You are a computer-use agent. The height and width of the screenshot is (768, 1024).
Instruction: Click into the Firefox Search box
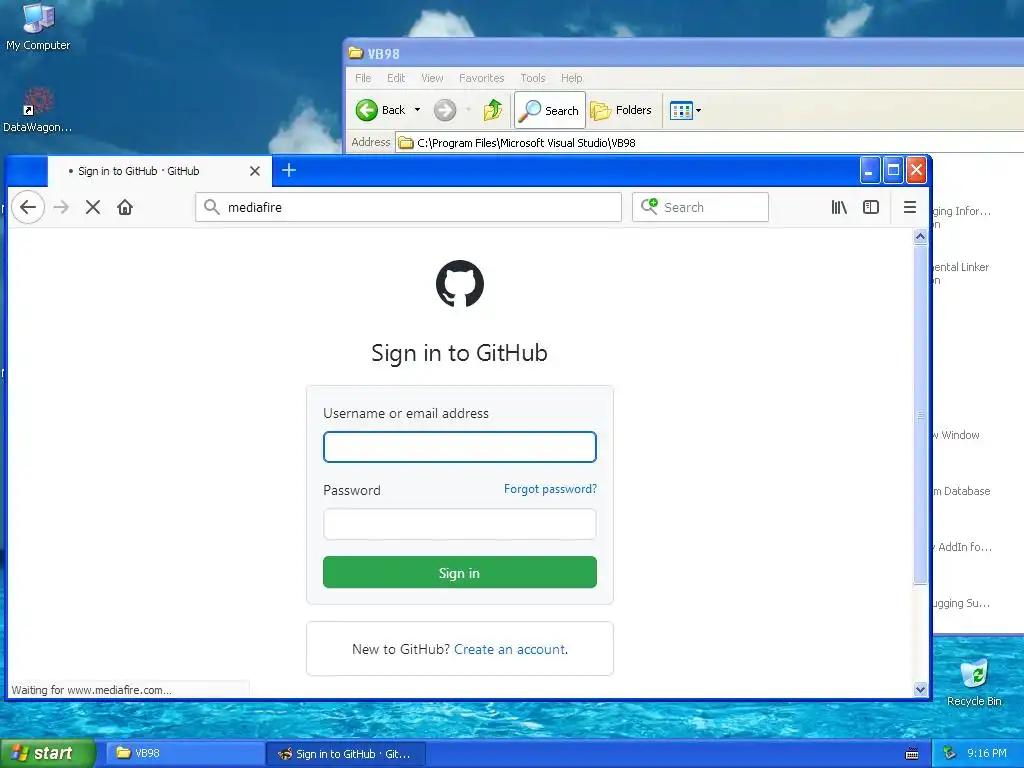click(x=700, y=207)
